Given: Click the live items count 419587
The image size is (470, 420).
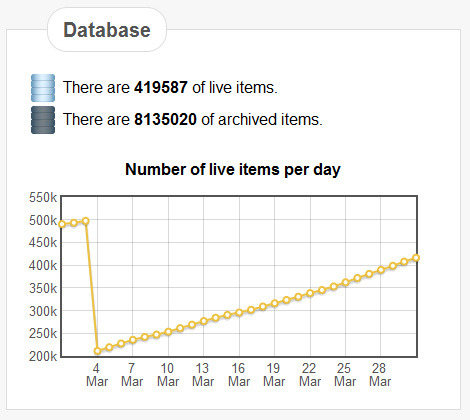Looking at the screenshot, I should [161, 88].
